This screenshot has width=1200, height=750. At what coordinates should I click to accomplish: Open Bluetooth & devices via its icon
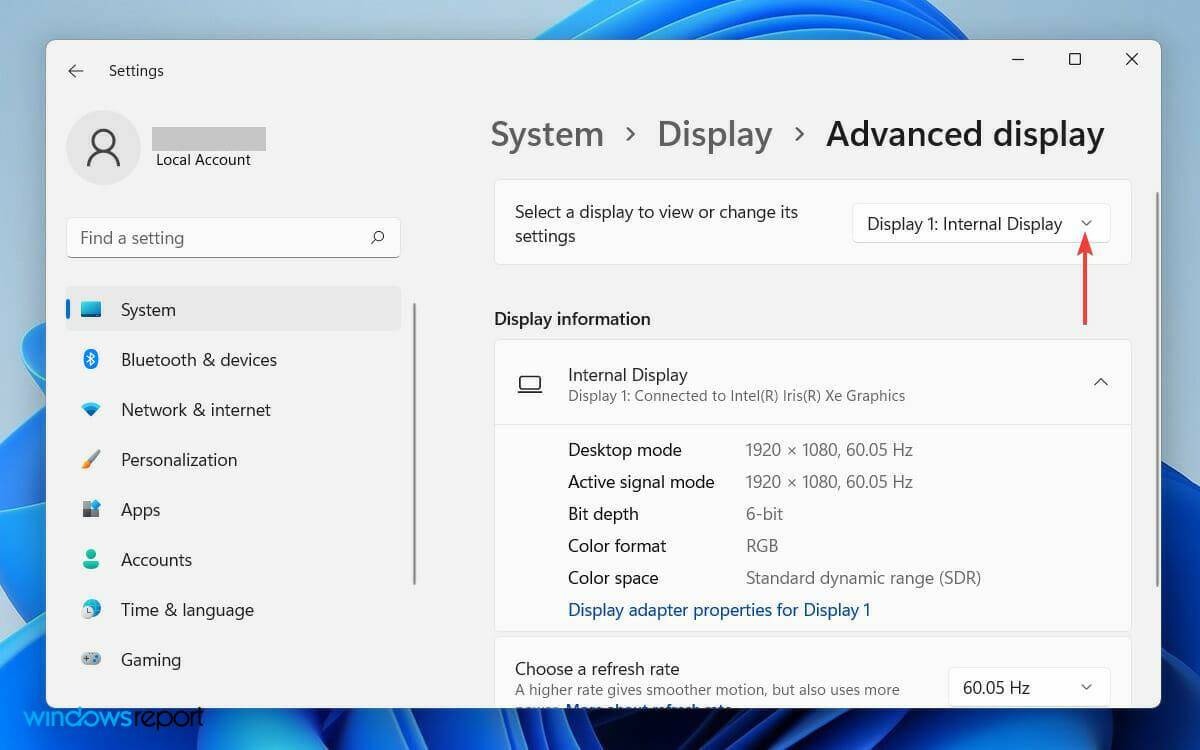[x=91, y=360]
